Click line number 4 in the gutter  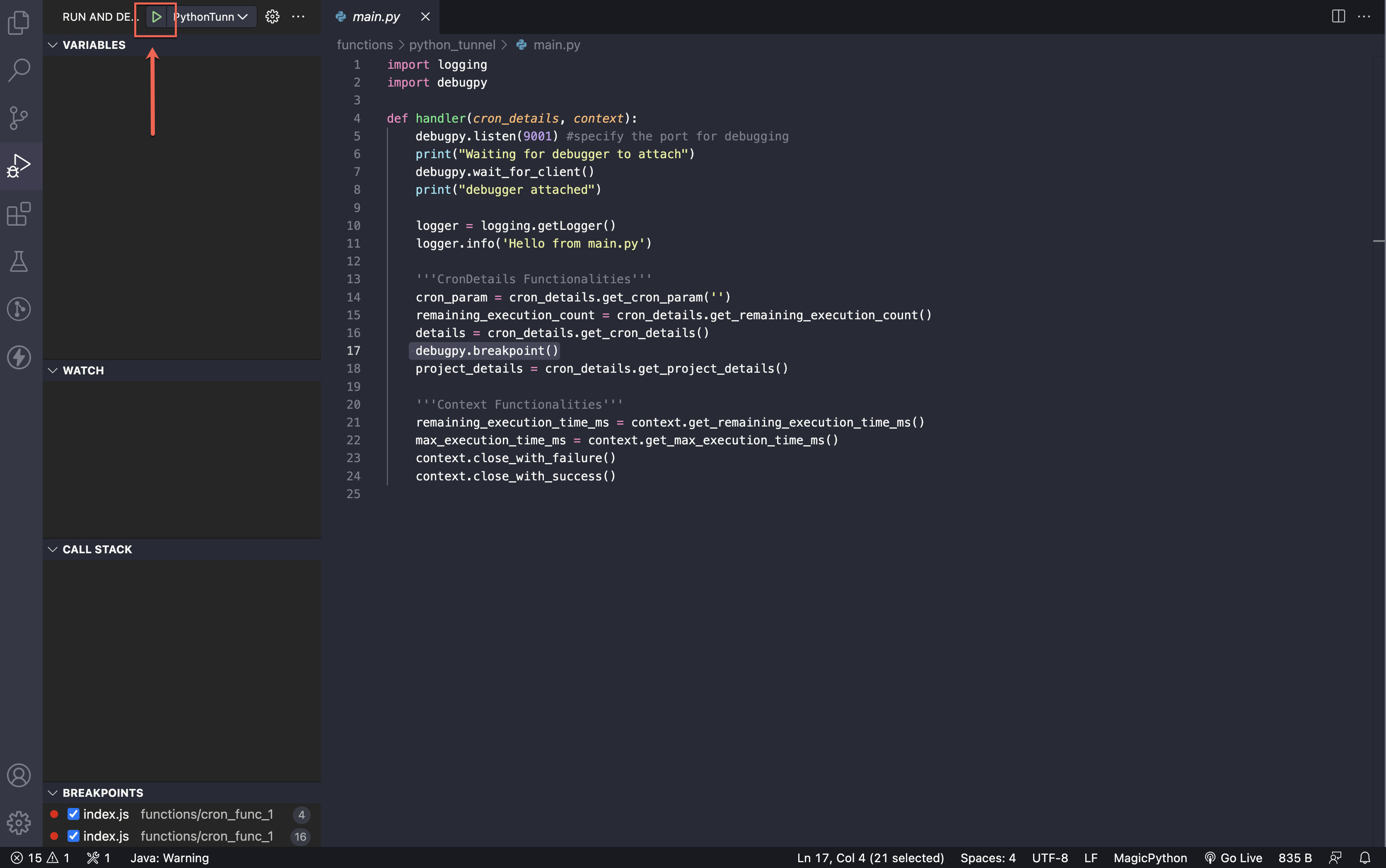pyautogui.click(x=357, y=118)
